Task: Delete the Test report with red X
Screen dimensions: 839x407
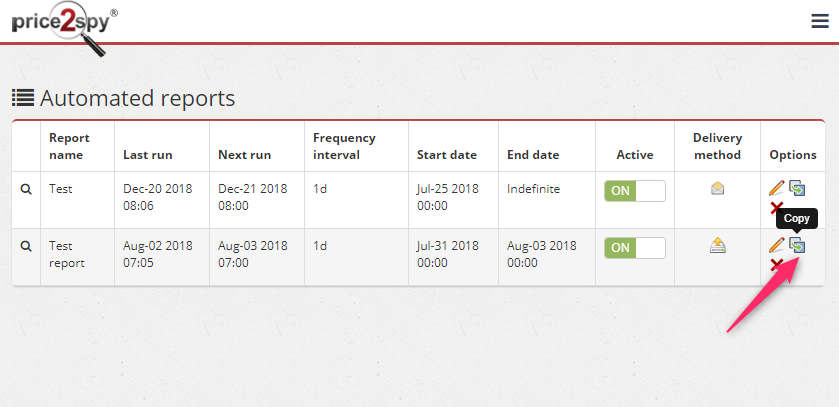Action: (776, 264)
